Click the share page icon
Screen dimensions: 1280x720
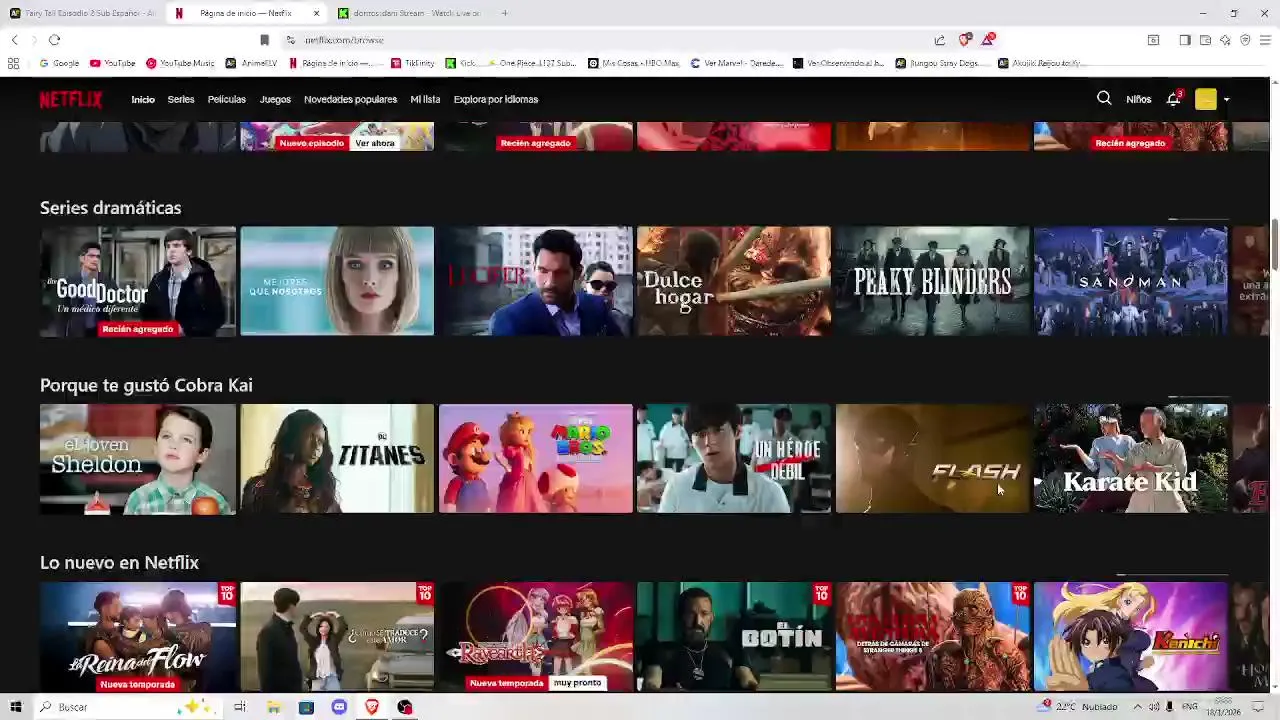(x=940, y=40)
